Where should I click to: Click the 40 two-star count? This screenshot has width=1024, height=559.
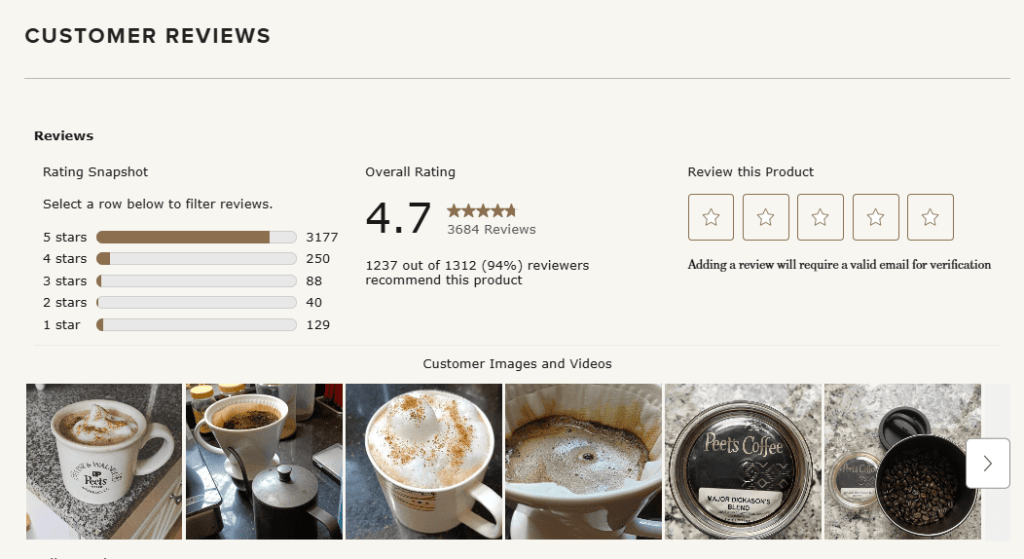pyautogui.click(x=314, y=302)
